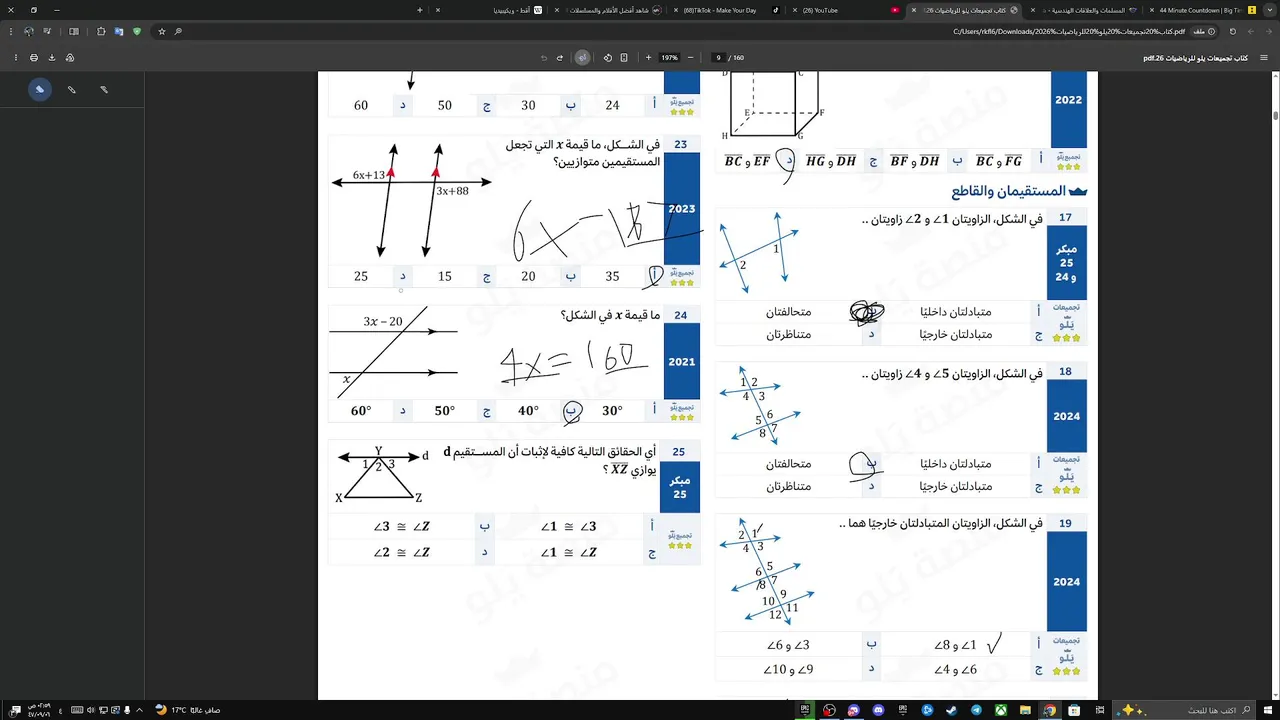The image size is (1280, 720).
Task: Open Microsoft Store from taskbar
Action: coord(1074,710)
